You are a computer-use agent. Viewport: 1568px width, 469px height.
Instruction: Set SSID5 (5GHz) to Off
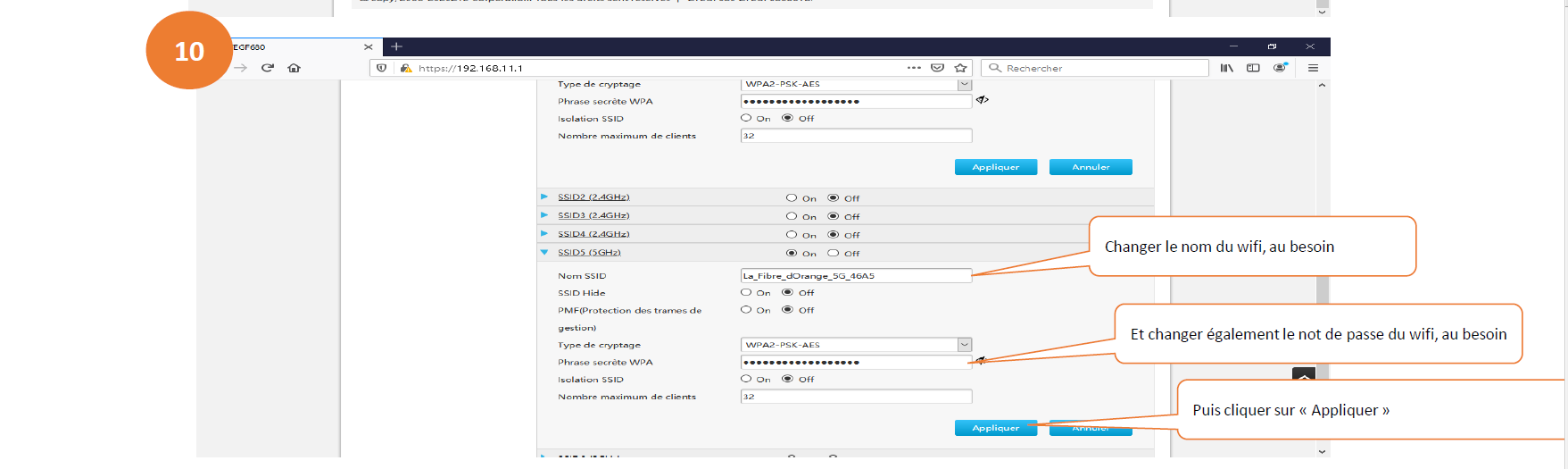834,253
